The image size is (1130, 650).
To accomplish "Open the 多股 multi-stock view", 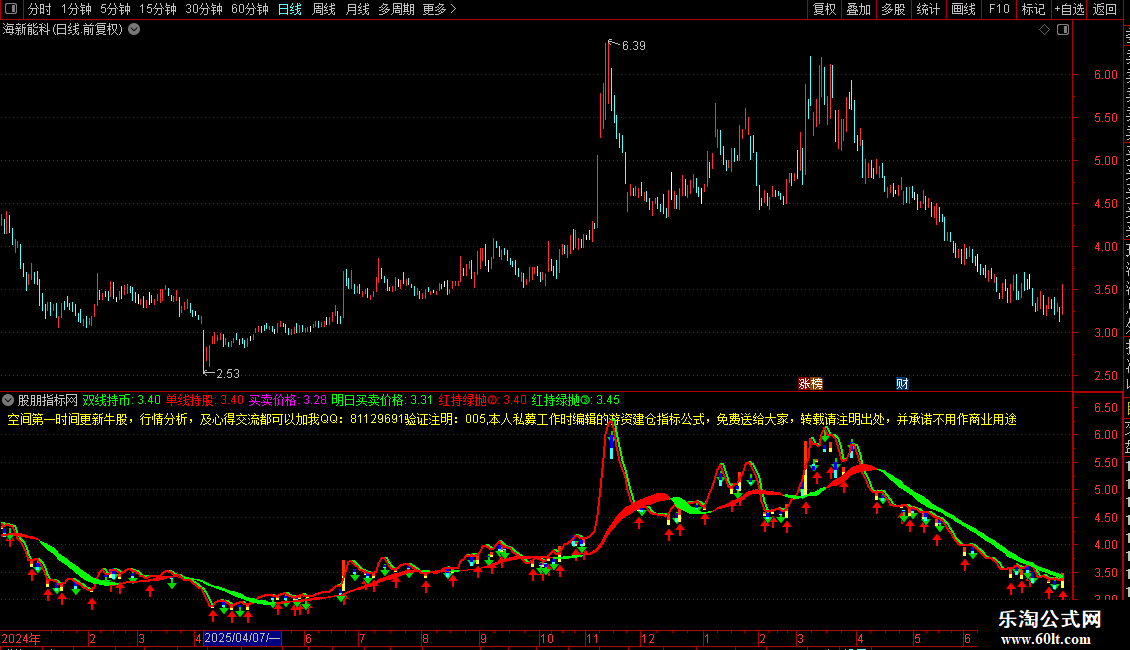I will (x=893, y=9).
